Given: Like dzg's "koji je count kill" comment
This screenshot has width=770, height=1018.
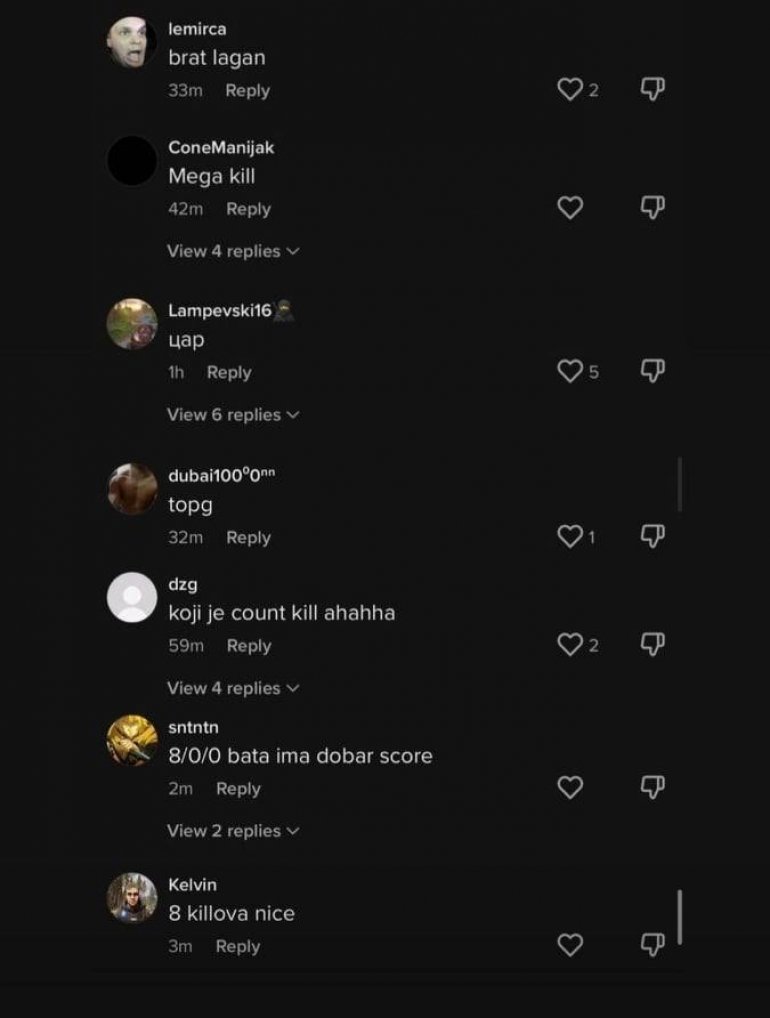Looking at the screenshot, I should [570, 644].
